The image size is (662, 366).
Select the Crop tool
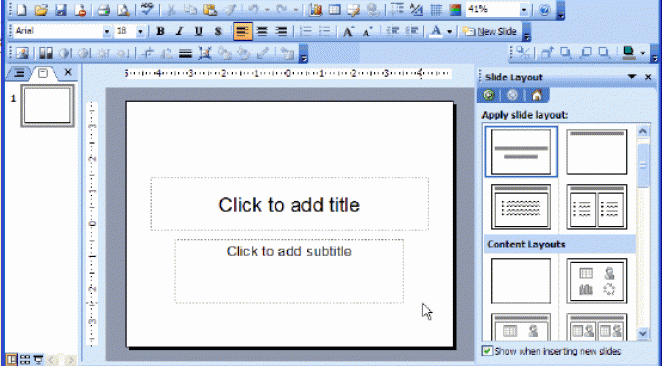click(148, 53)
